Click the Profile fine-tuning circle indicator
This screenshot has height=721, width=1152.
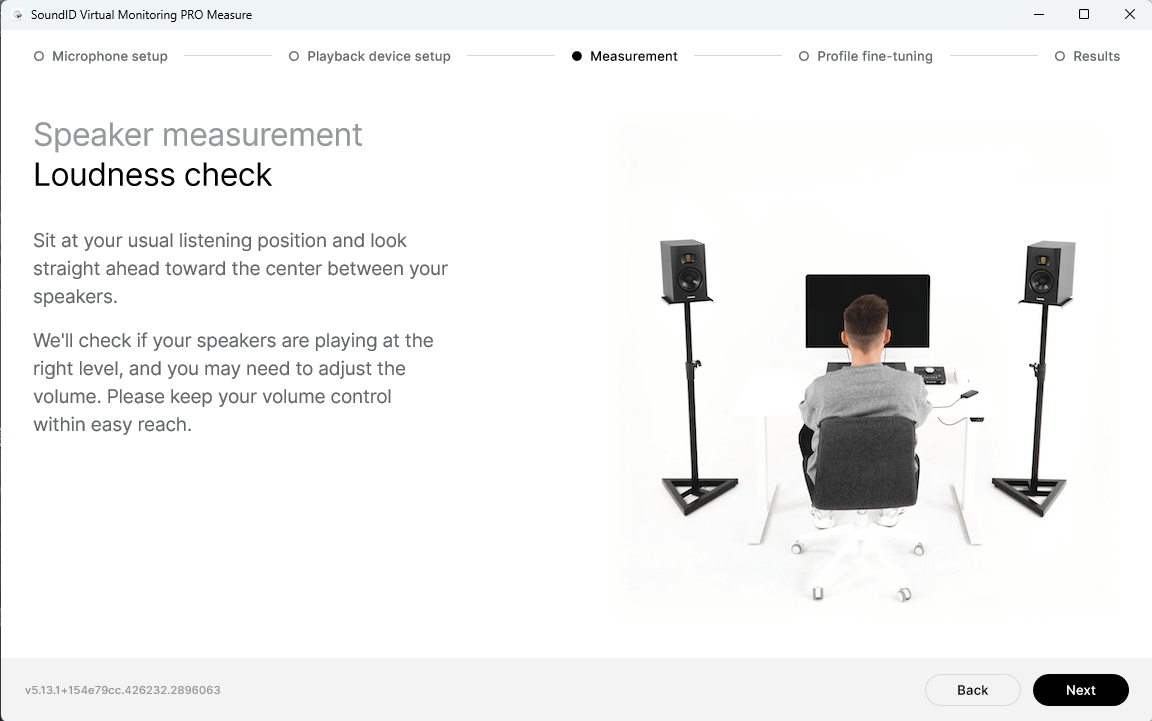[x=804, y=57]
